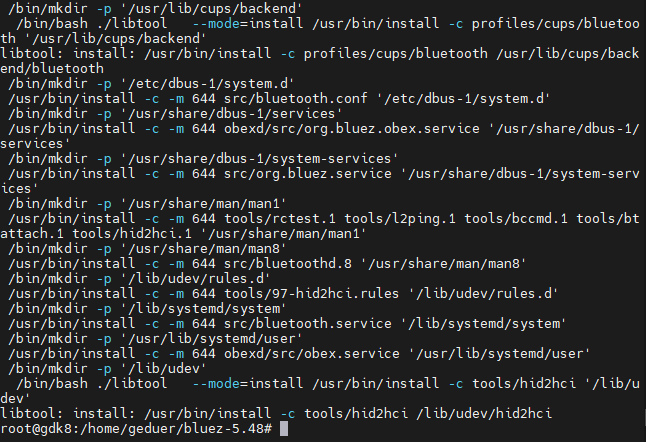Image resolution: width=646 pixels, height=442 pixels.
Task: Click the first --mode=install option text
Action: pos(248,24)
